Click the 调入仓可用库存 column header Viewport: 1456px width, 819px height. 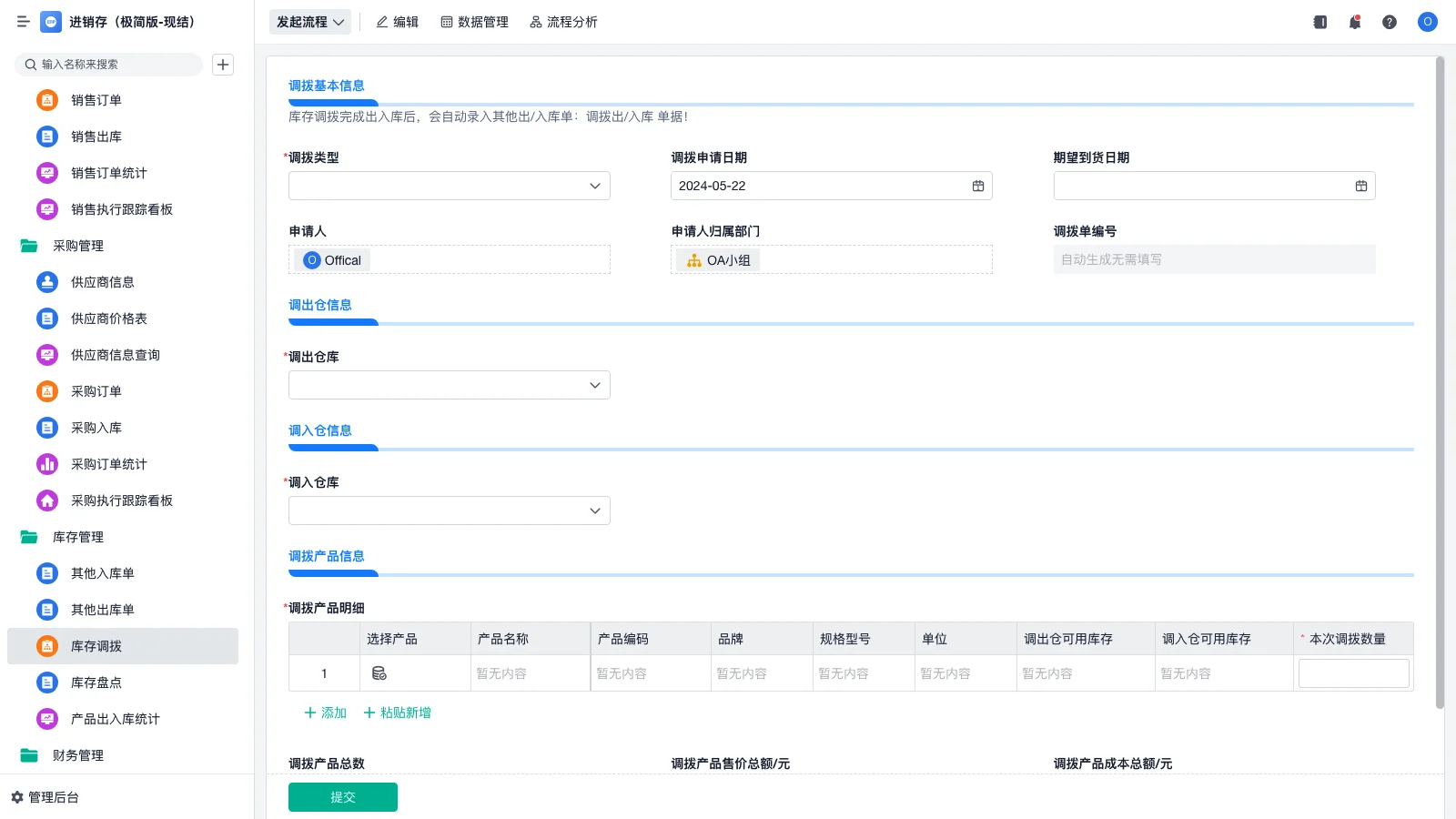pyautogui.click(x=1225, y=639)
